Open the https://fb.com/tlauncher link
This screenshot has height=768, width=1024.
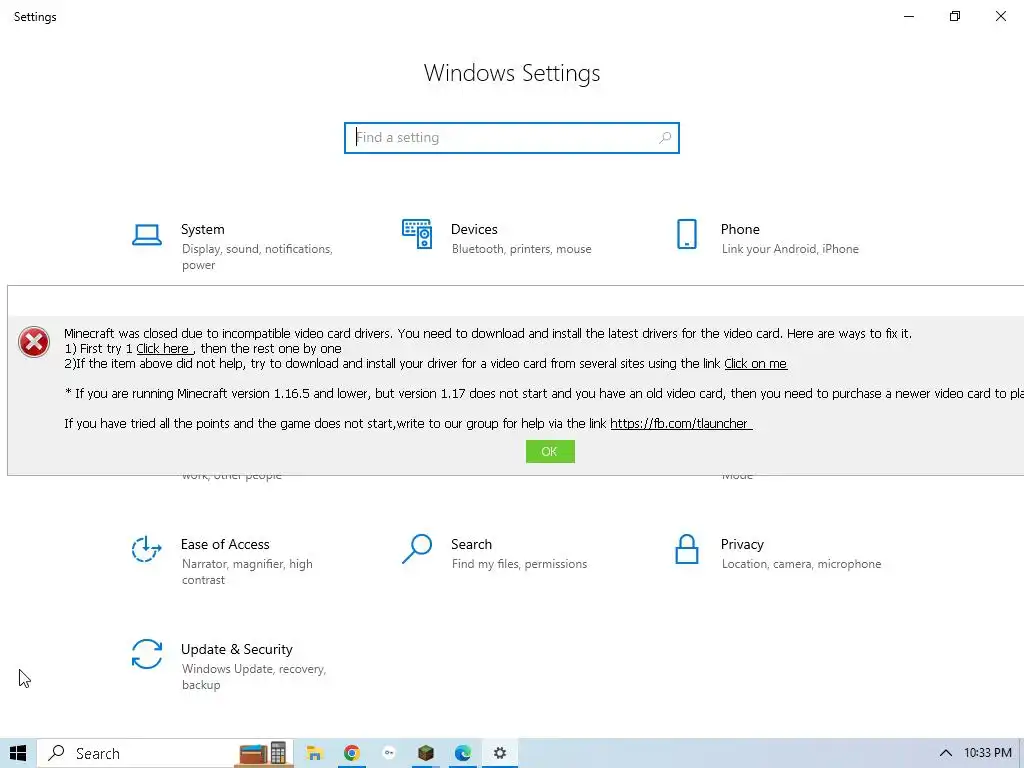pos(679,424)
